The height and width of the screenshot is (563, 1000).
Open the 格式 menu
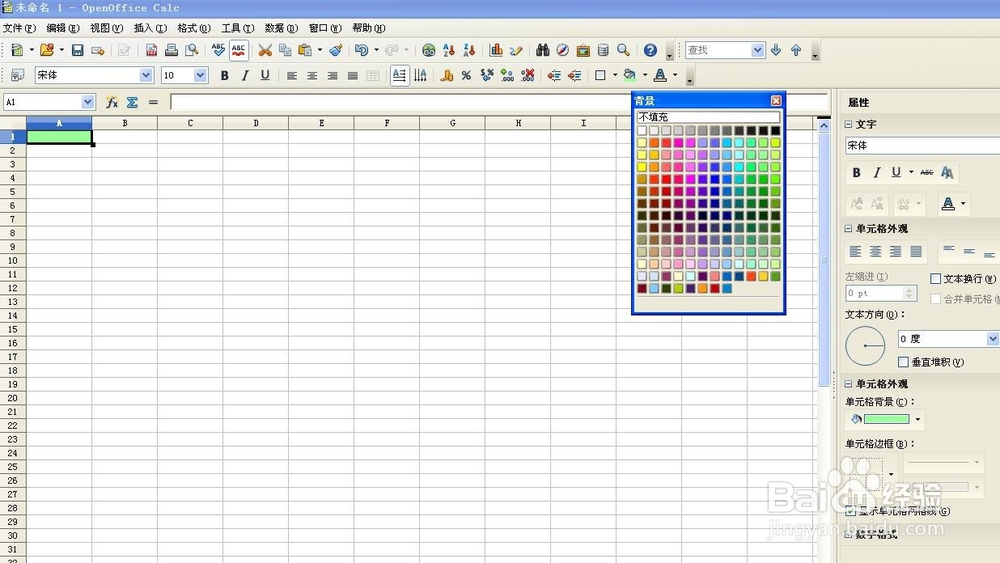[x=194, y=28]
